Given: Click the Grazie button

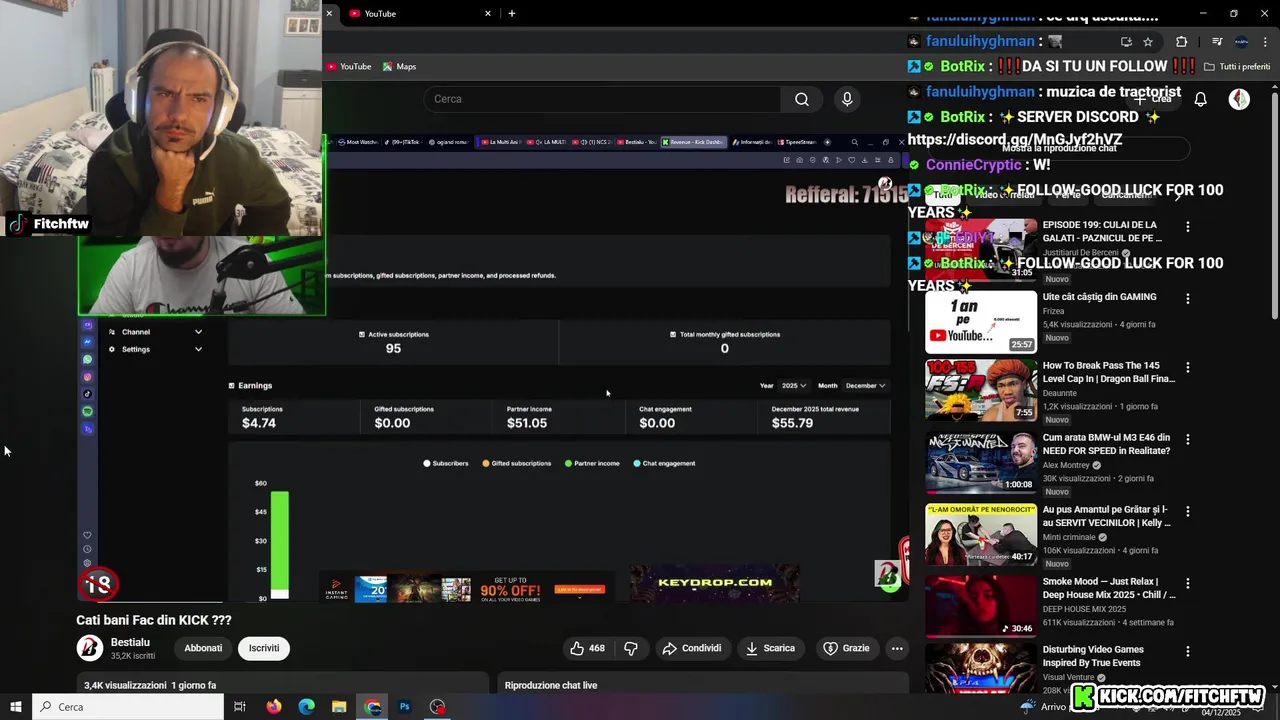Looking at the screenshot, I should click(846, 648).
